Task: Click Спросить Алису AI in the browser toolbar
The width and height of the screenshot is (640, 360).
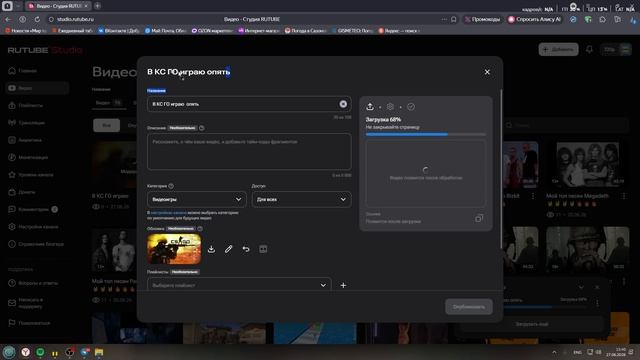Action: point(534,19)
